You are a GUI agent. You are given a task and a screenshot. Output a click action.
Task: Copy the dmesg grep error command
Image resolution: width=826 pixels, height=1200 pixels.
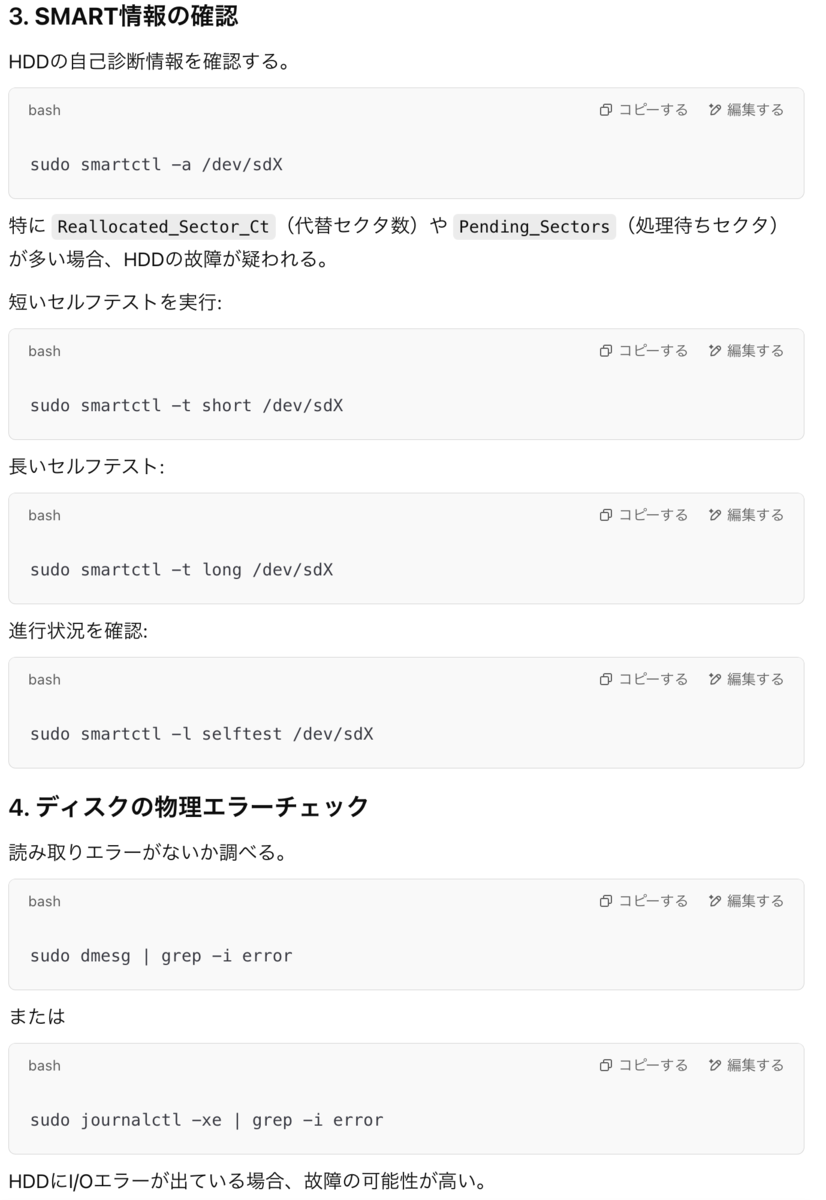(644, 901)
